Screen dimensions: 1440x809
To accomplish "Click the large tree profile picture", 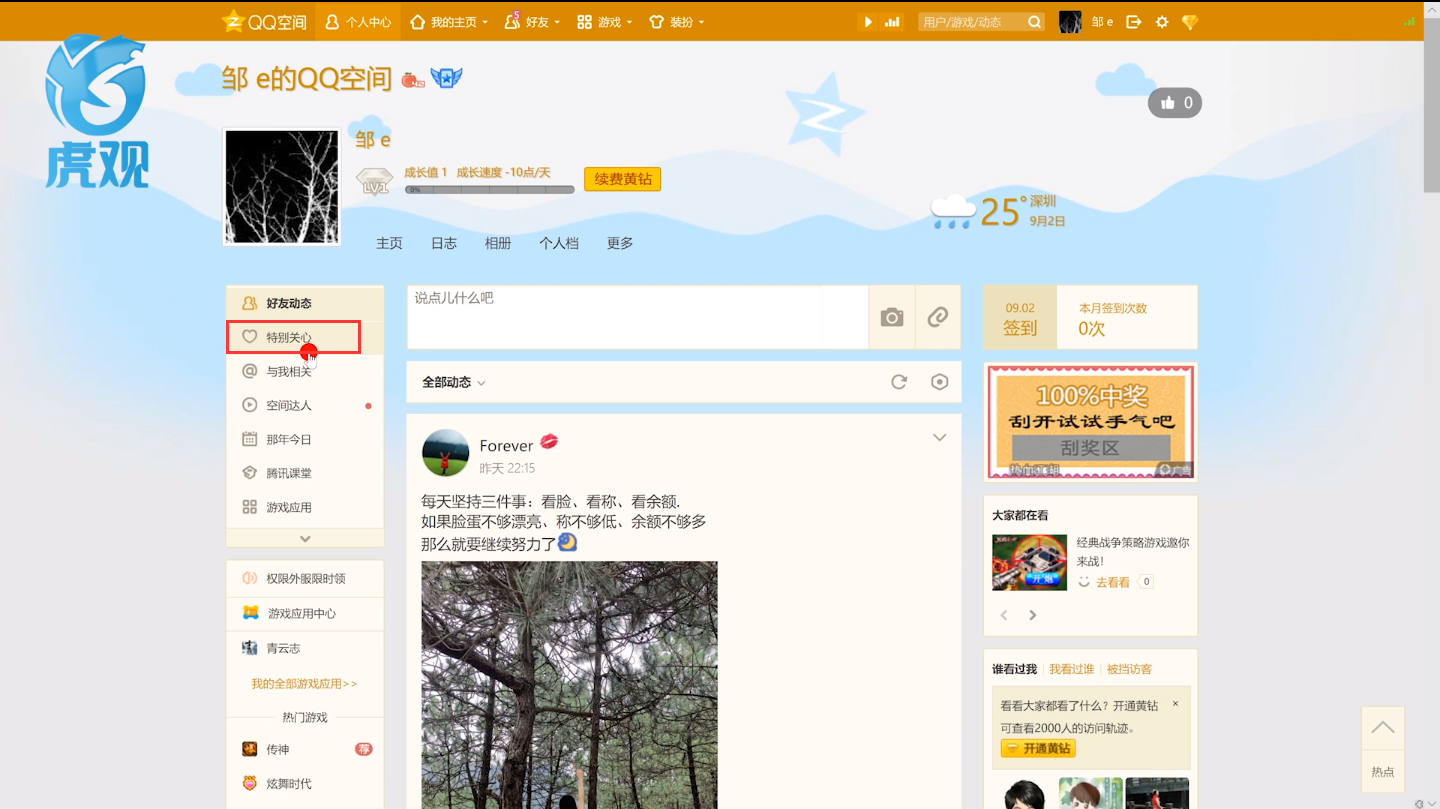I will point(282,186).
